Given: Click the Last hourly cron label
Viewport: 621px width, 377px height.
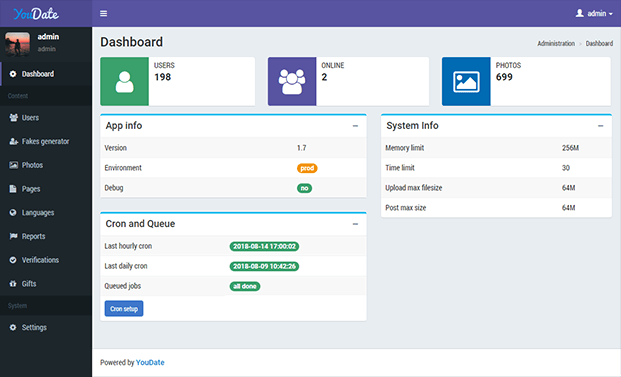Looking at the screenshot, I should 128,246.
